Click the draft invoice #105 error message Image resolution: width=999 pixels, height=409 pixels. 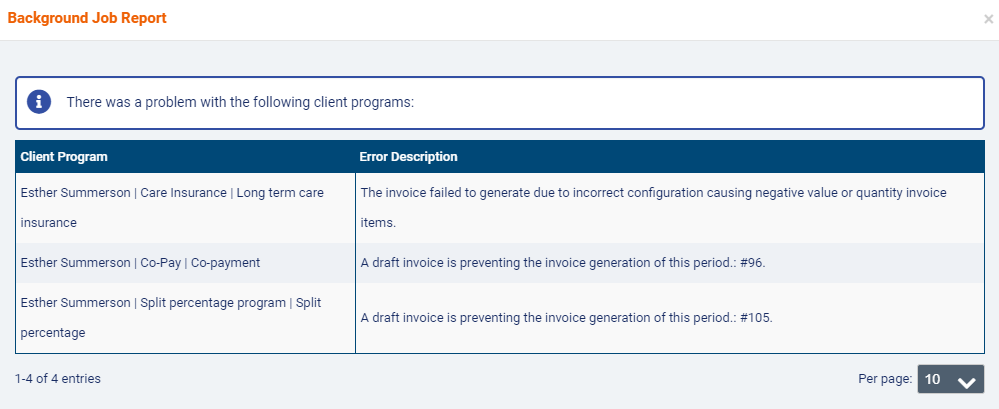[x=566, y=317]
